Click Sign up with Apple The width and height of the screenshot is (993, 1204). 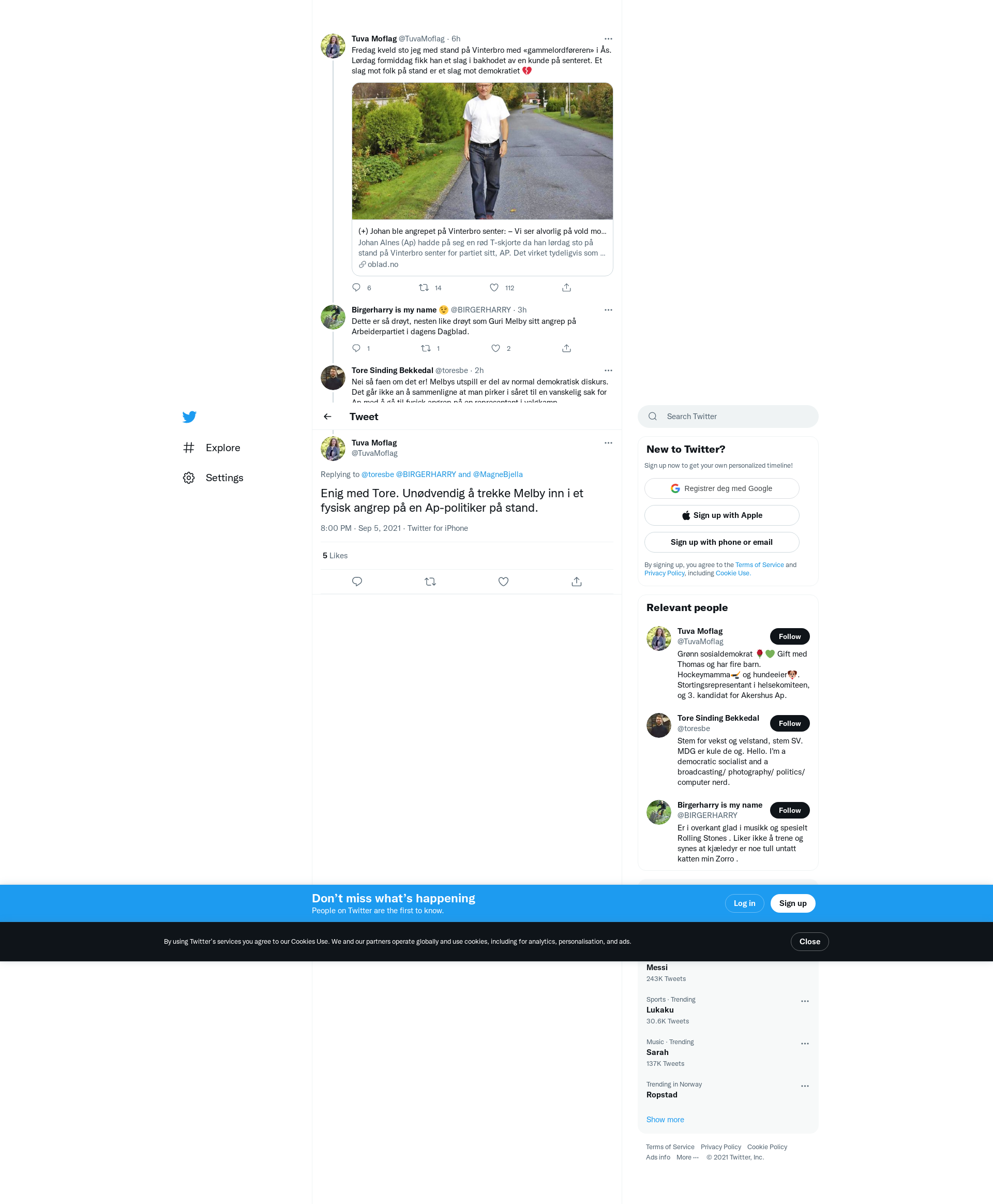[x=721, y=515]
